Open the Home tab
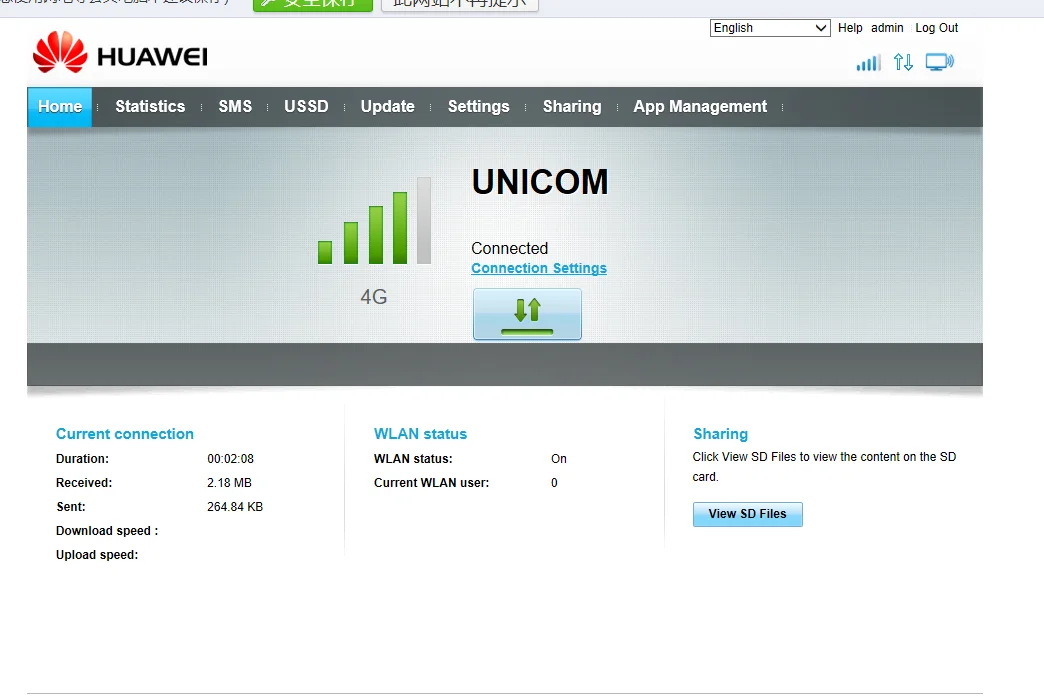This screenshot has width=1044, height=698. click(60, 107)
